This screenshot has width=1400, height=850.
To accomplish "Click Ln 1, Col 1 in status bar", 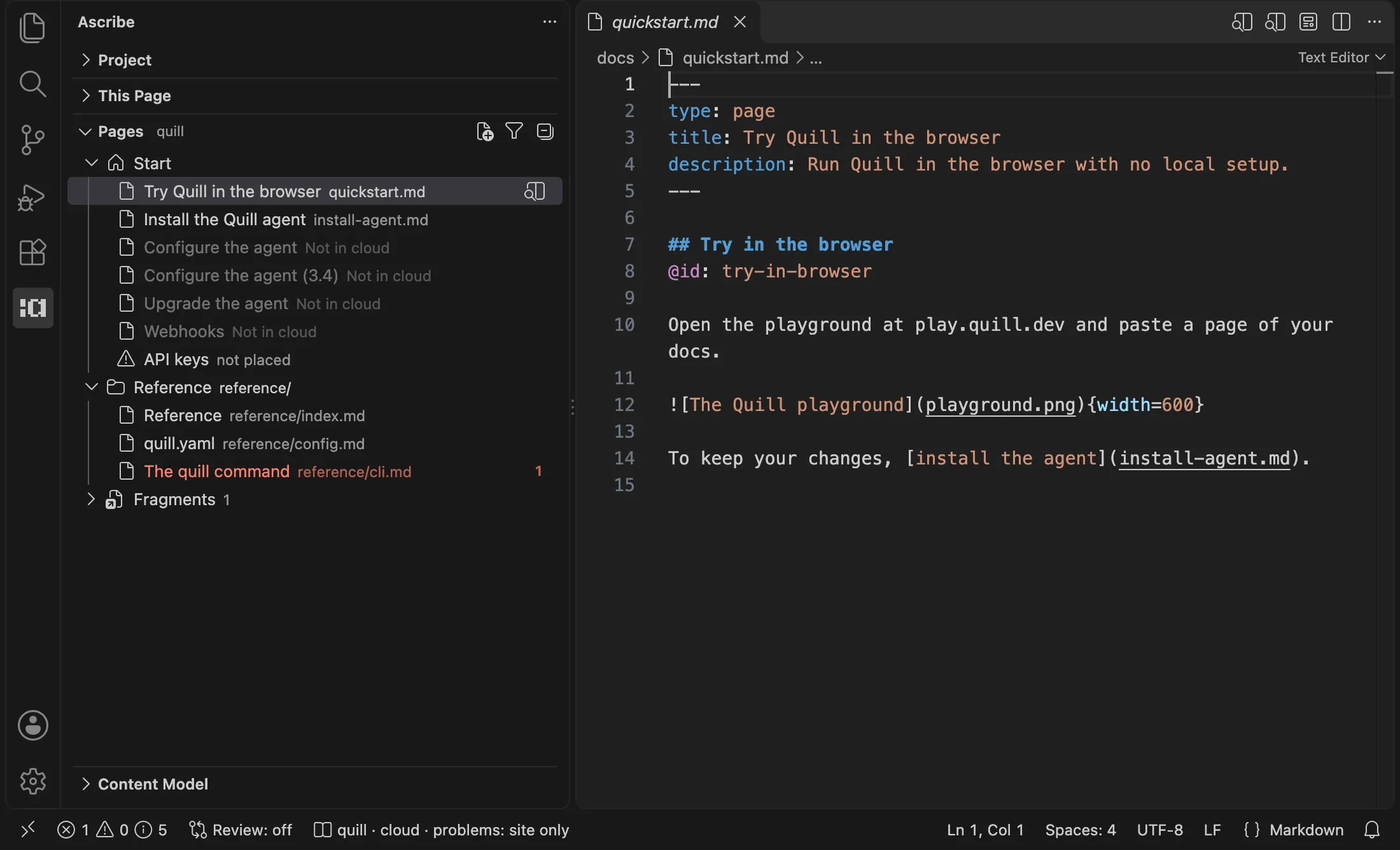I will click(x=985, y=830).
